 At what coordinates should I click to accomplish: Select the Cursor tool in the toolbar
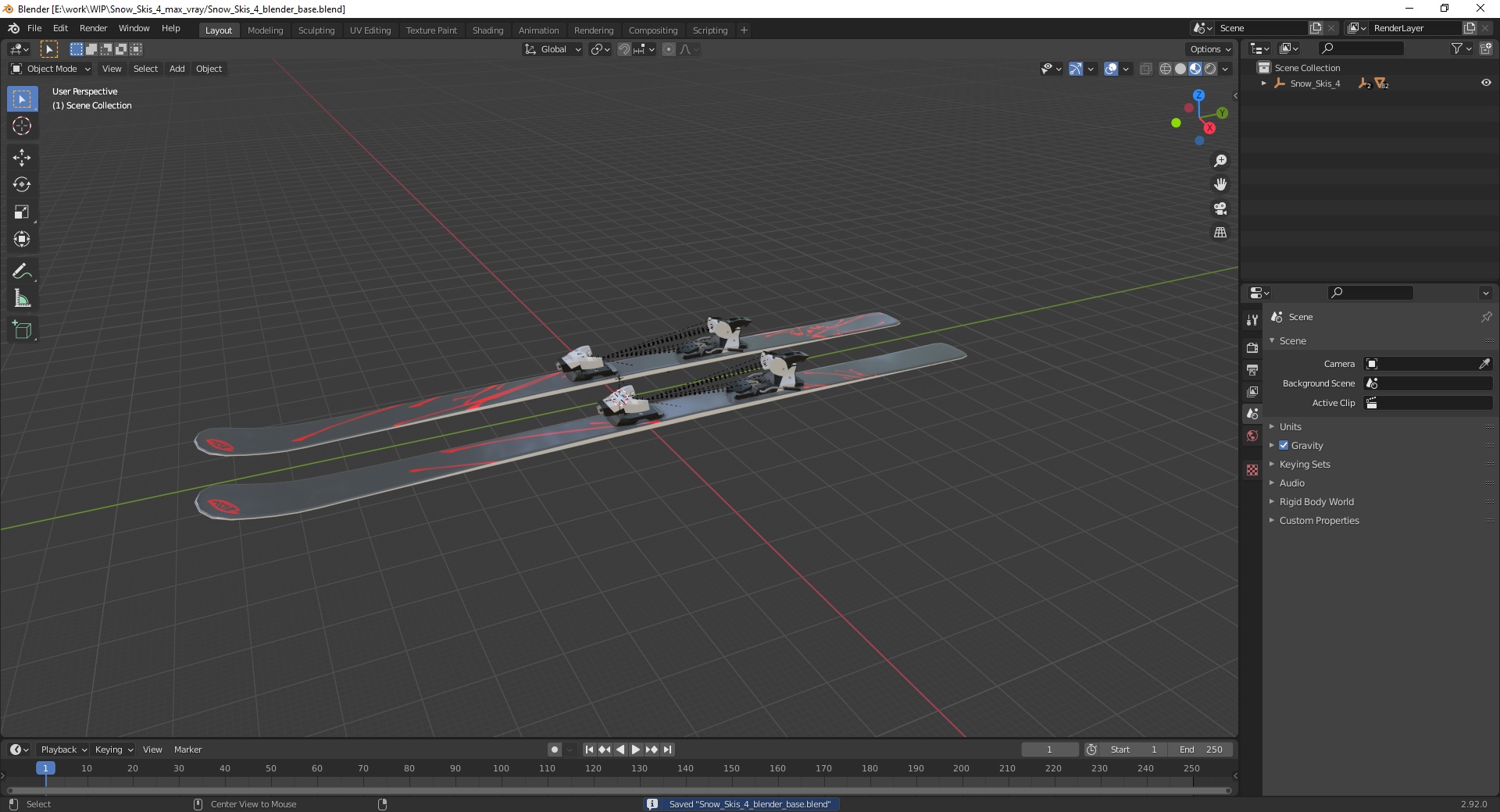[x=22, y=126]
